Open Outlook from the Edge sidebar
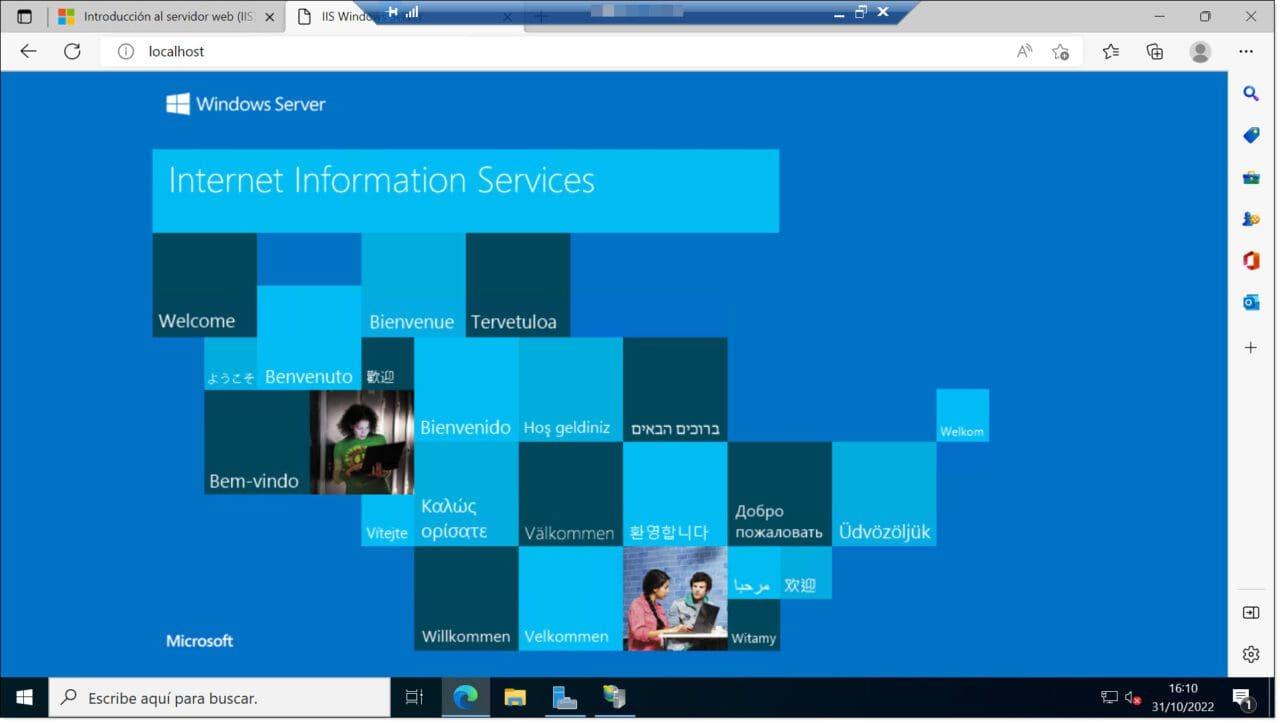 (x=1250, y=302)
